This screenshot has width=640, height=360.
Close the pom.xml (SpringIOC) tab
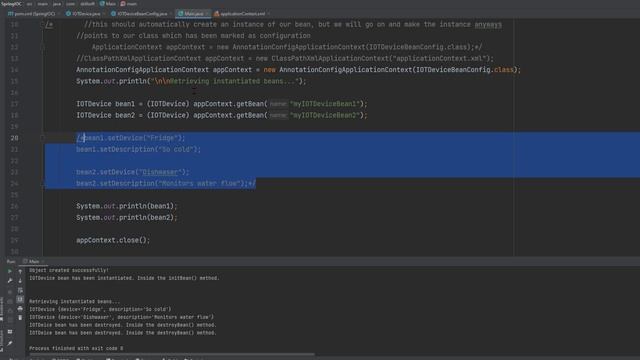pyautogui.click(x=59, y=14)
